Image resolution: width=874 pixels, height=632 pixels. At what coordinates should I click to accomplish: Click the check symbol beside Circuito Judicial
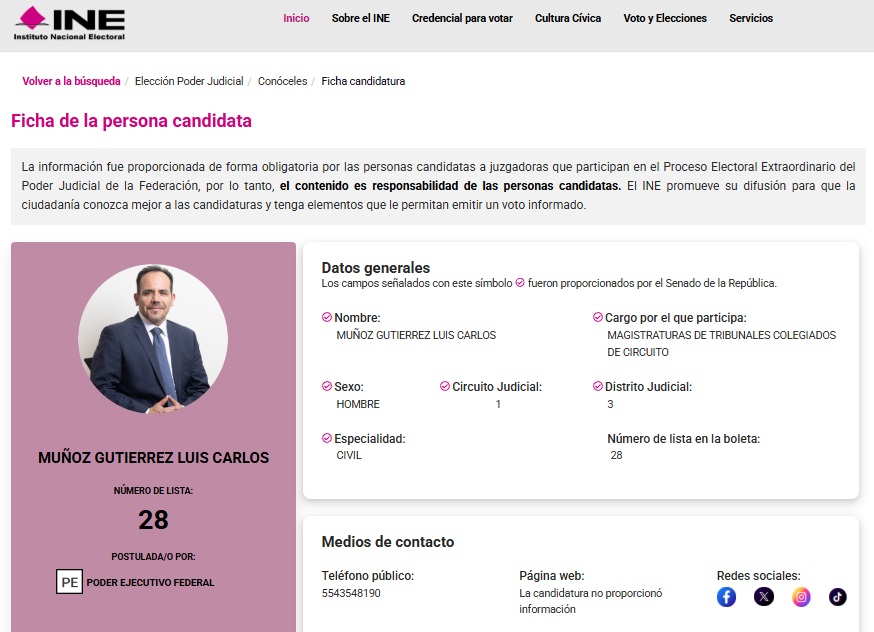[445, 387]
